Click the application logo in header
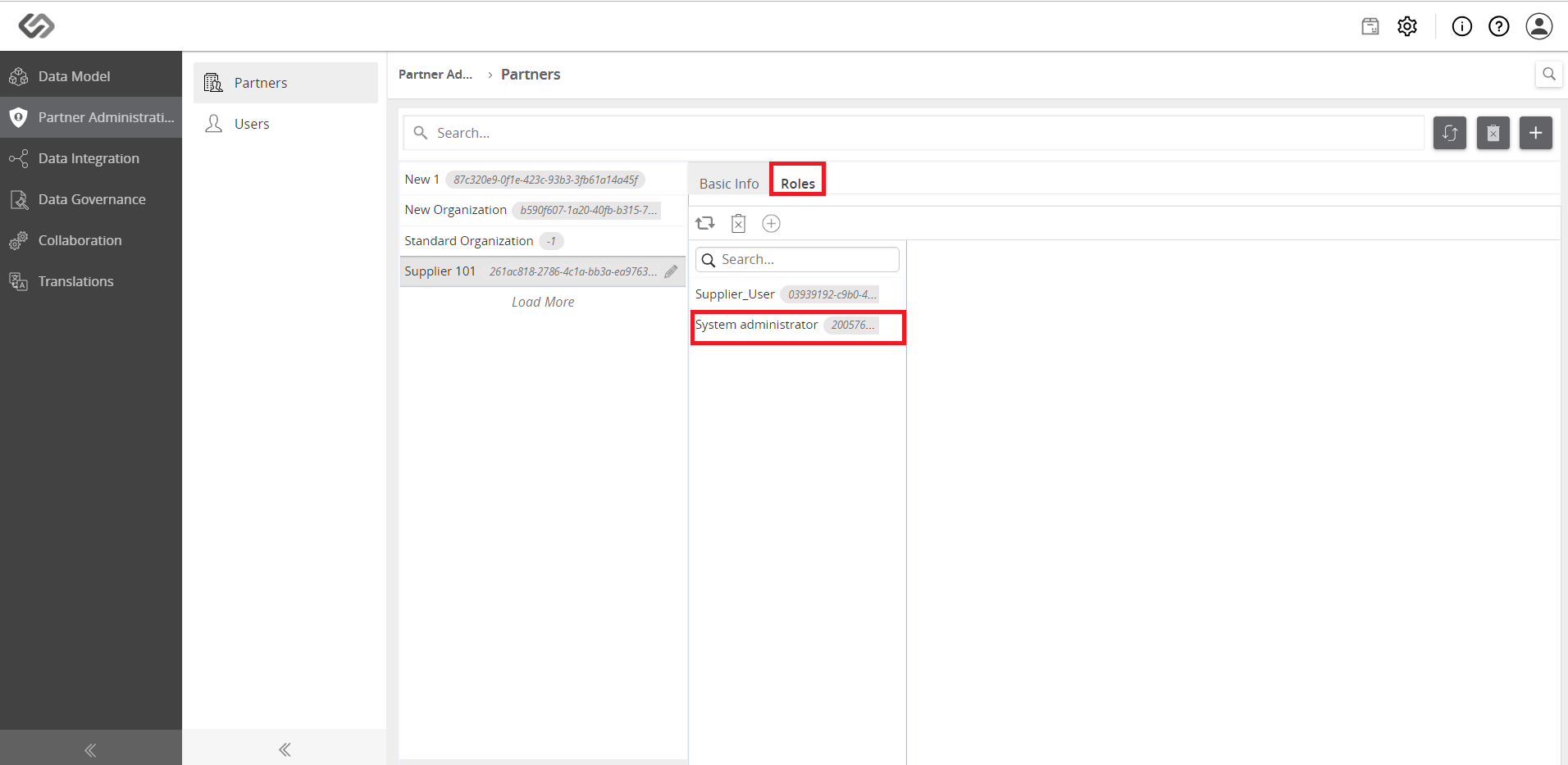Viewport: 1568px width, 765px height. point(37,25)
